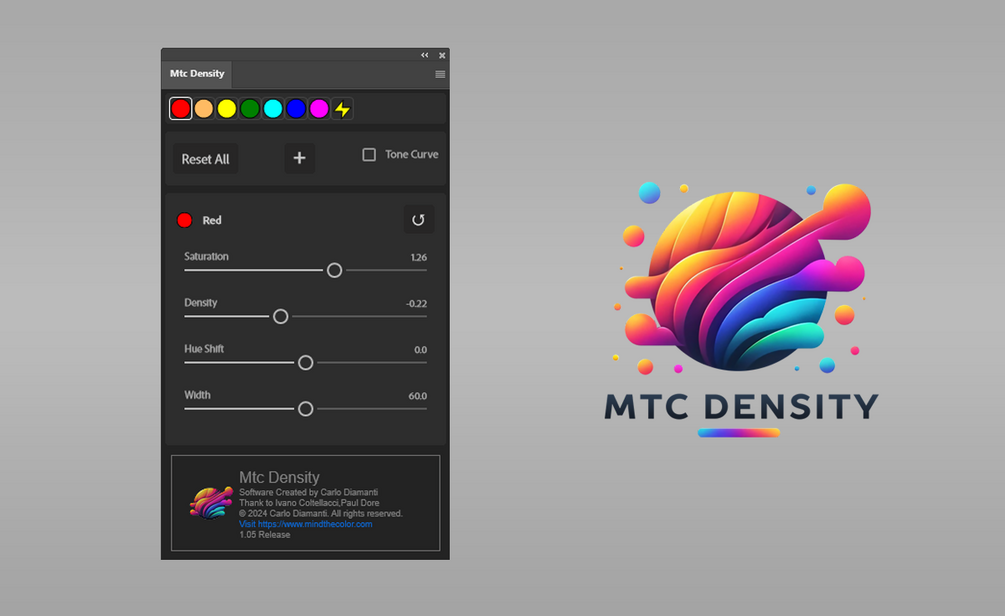1005x616 pixels.
Task: Select the cyan color swatch
Action: (273, 108)
